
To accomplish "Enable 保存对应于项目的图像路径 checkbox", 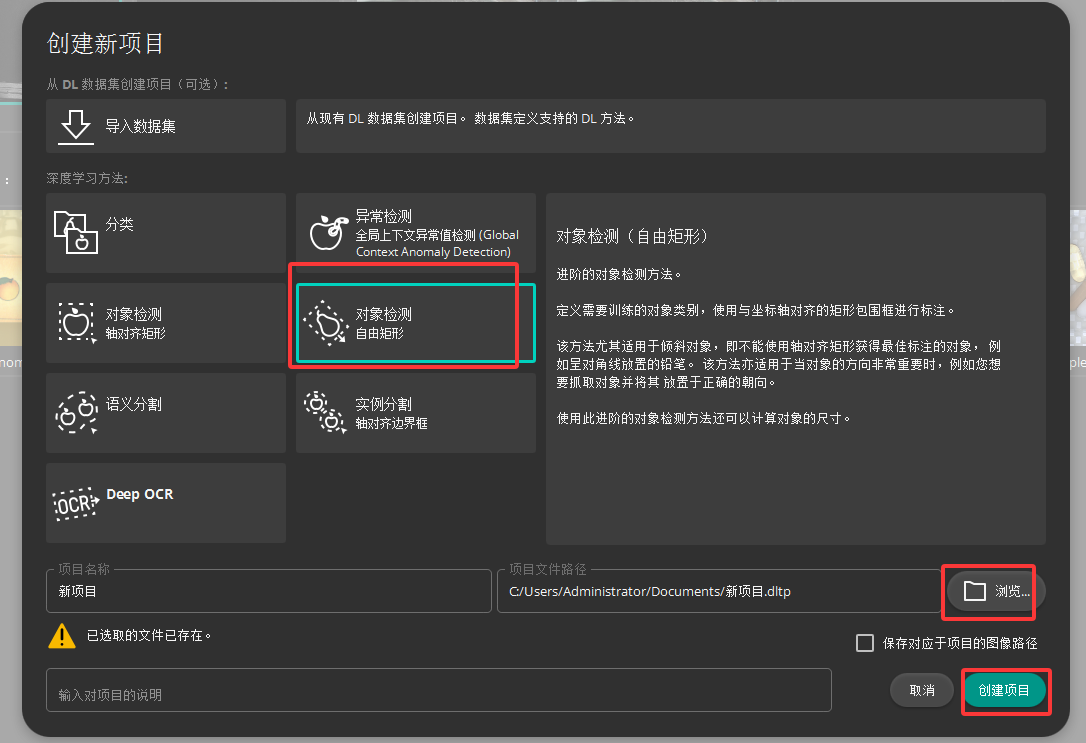I will (x=865, y=643).
